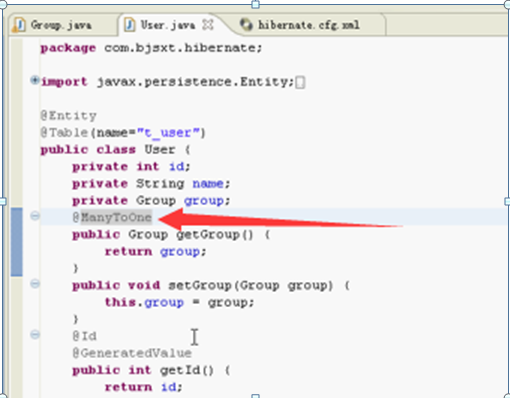
Task: Click the @ManyToOne annotation
Action: click(x=112, y=218)
